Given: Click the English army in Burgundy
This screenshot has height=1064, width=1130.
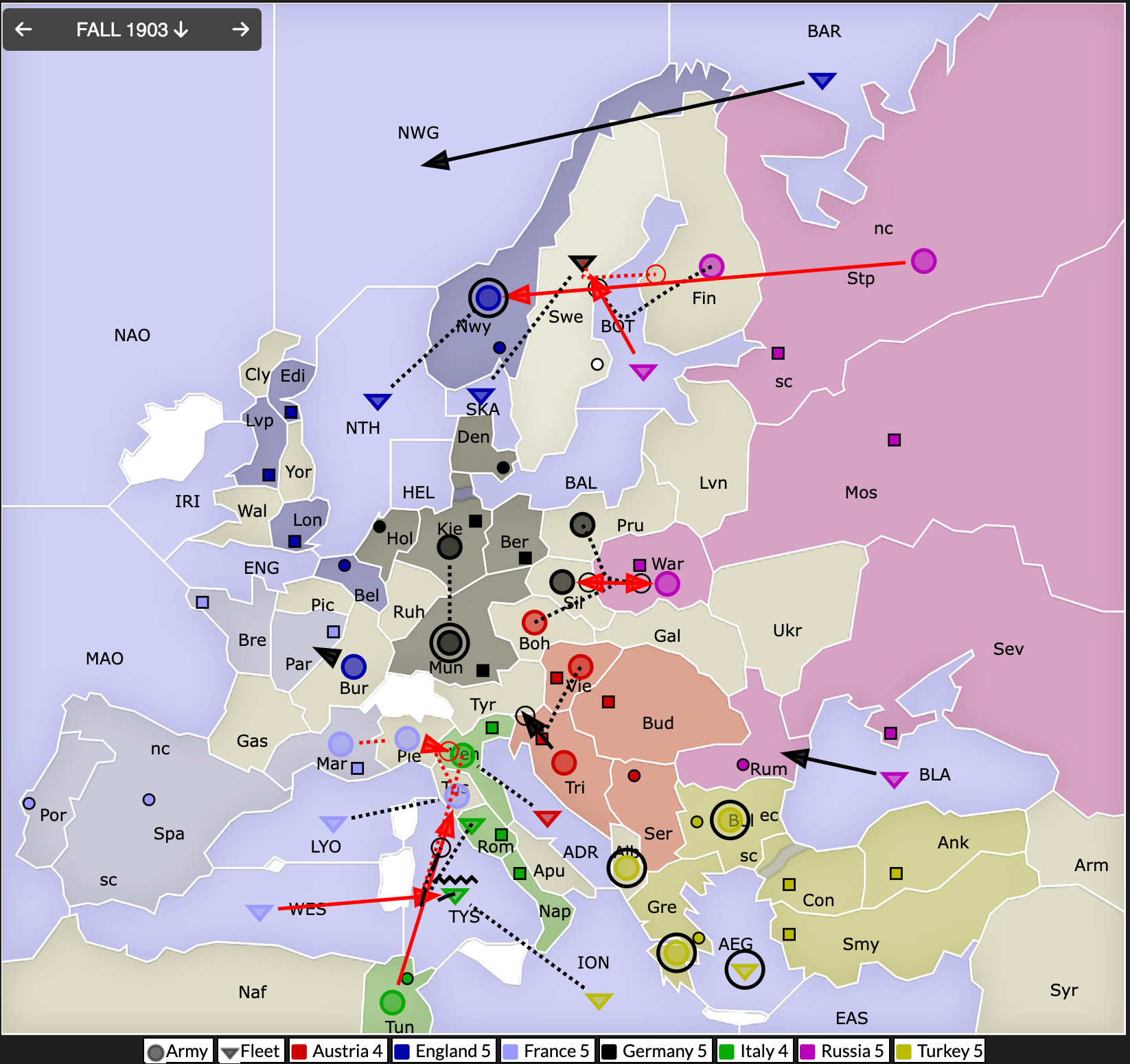Looking at the screenshot, I should point(354,667).
